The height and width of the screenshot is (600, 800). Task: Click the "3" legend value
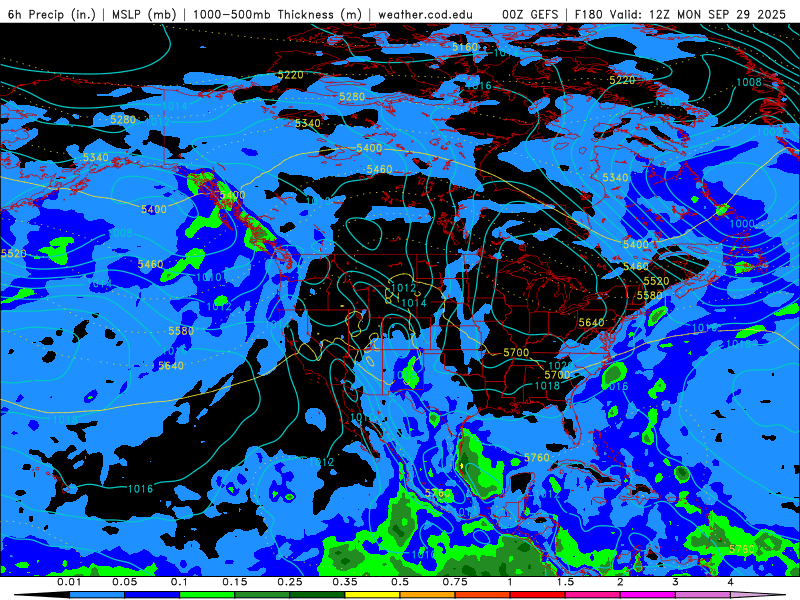click(x=676, y=582)
